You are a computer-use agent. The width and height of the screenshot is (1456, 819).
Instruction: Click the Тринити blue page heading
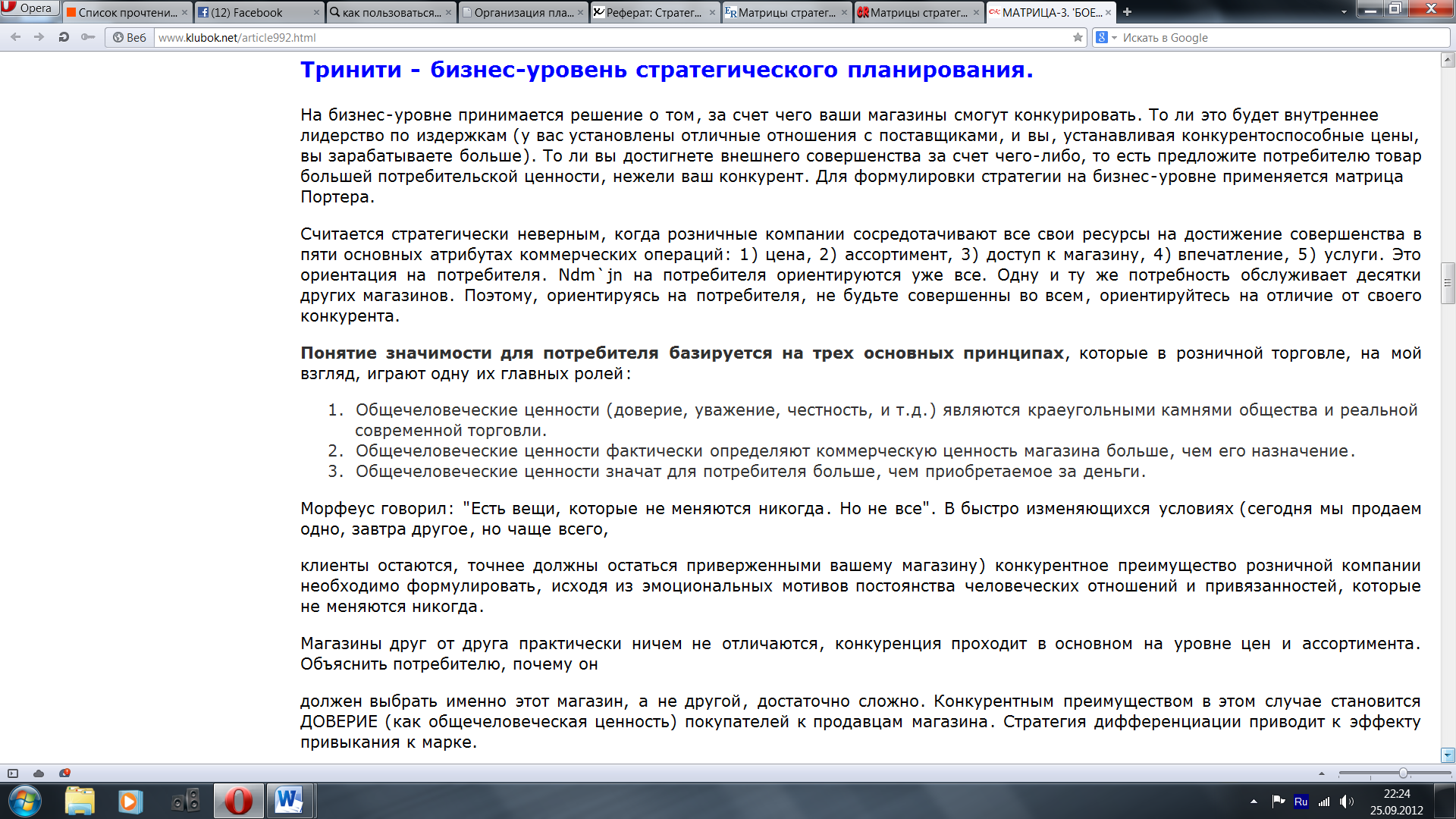(x=667, y=70)
